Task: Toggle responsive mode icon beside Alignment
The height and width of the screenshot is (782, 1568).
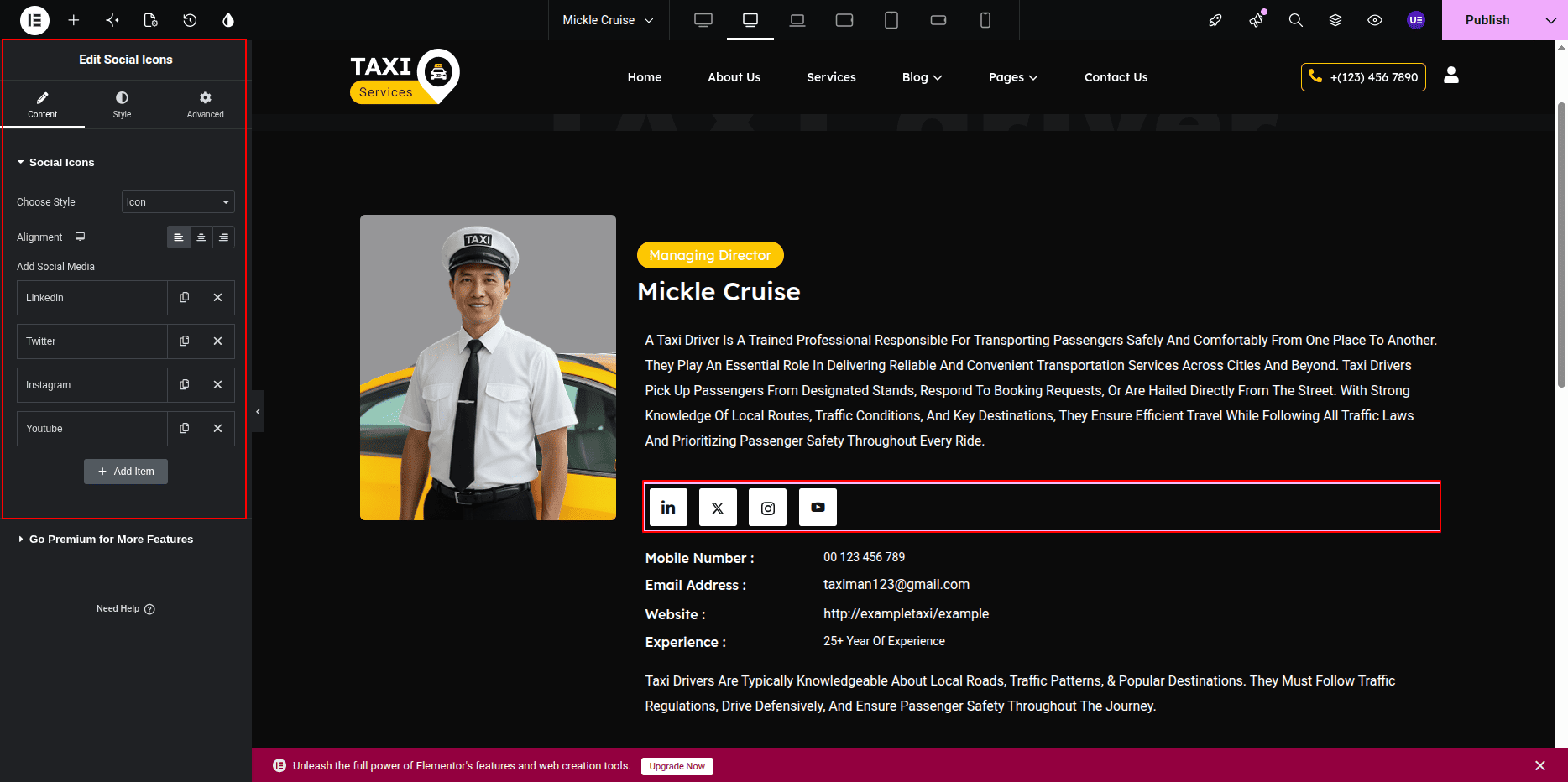Action: pos(81,237)
